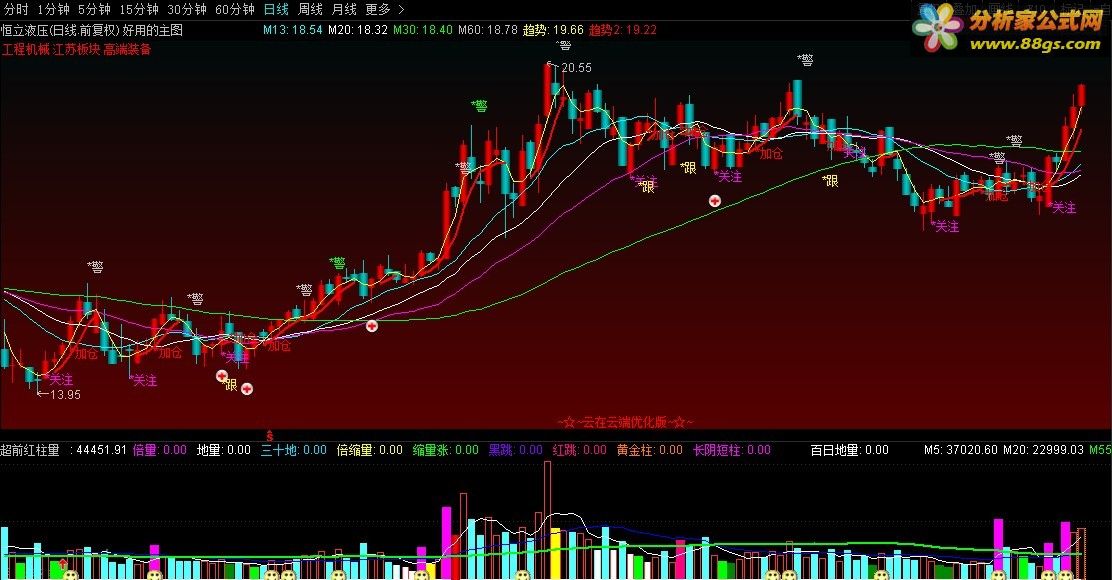
Task: Select the 缩量涨: 0.00 indicator label
Action: 445,450
